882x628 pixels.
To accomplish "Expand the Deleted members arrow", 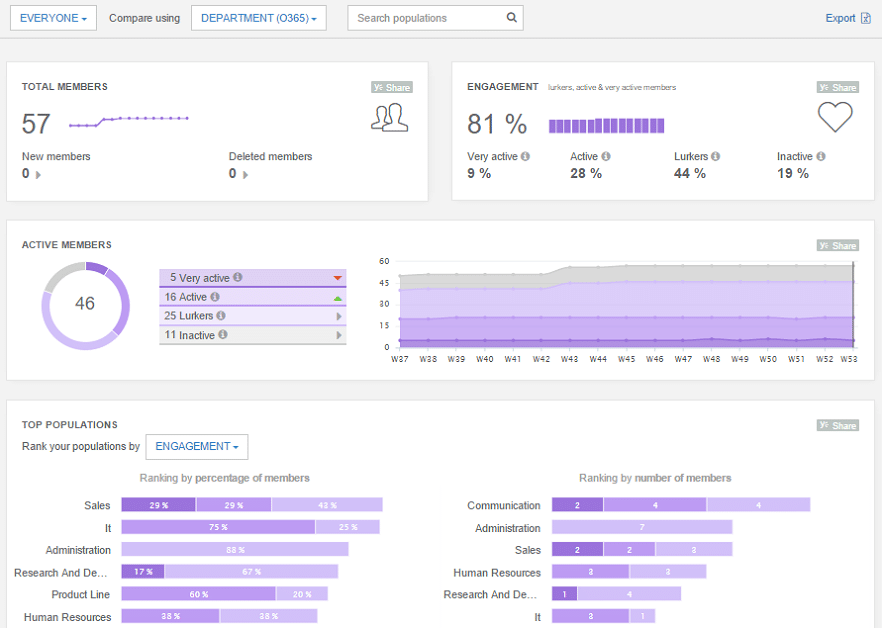I will pyautogui.click(x=245, y=175).
